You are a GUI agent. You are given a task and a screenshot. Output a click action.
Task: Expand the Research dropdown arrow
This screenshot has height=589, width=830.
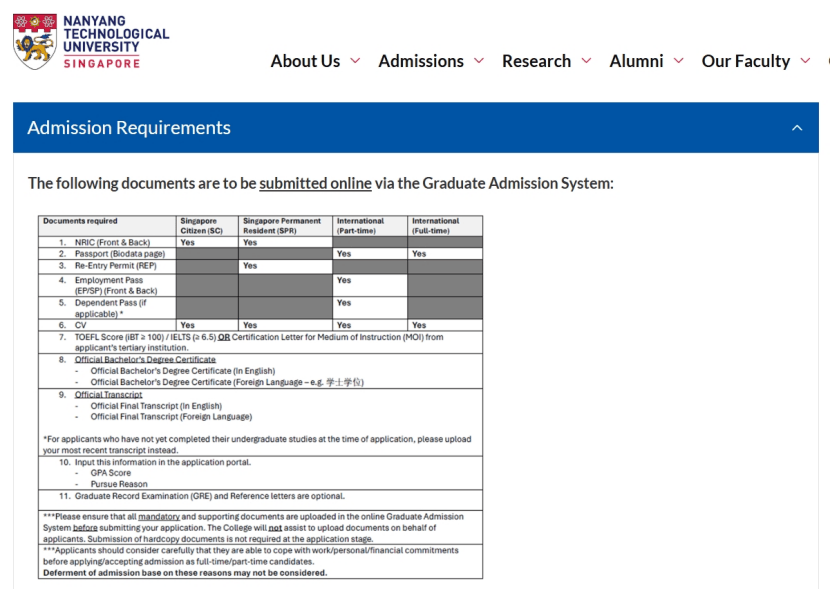pyautogui.click(x=586, y=61)
